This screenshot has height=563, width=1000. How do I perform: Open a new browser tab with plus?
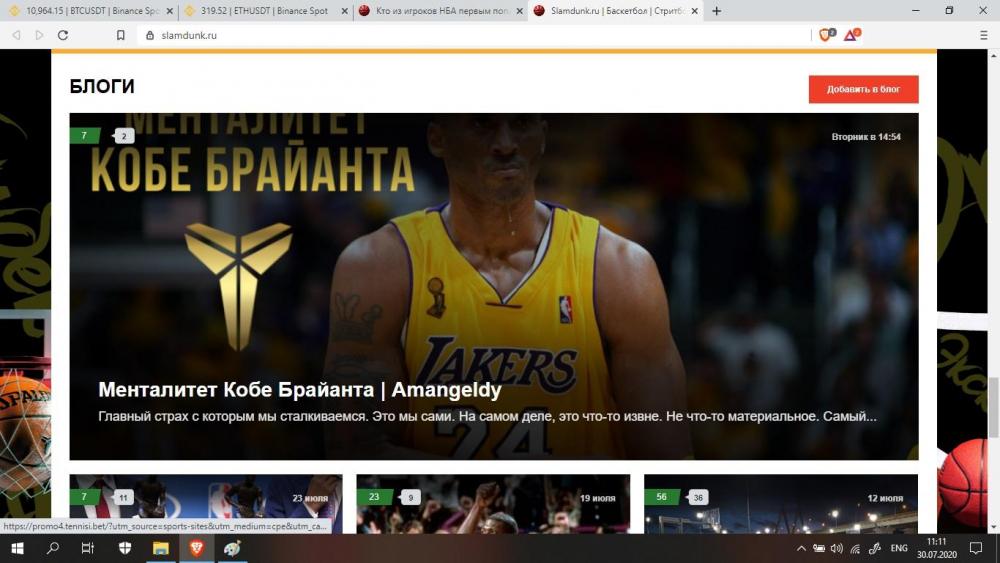point(717,11)
